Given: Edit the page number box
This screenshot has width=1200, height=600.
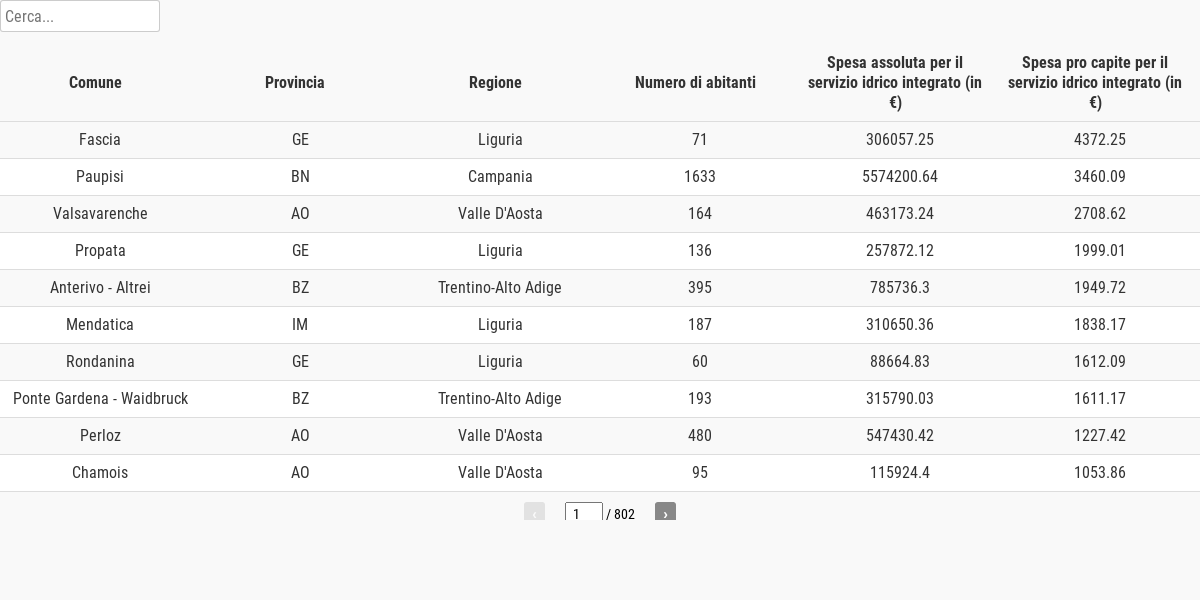Looking at the screenshot, I should (584, 512).
